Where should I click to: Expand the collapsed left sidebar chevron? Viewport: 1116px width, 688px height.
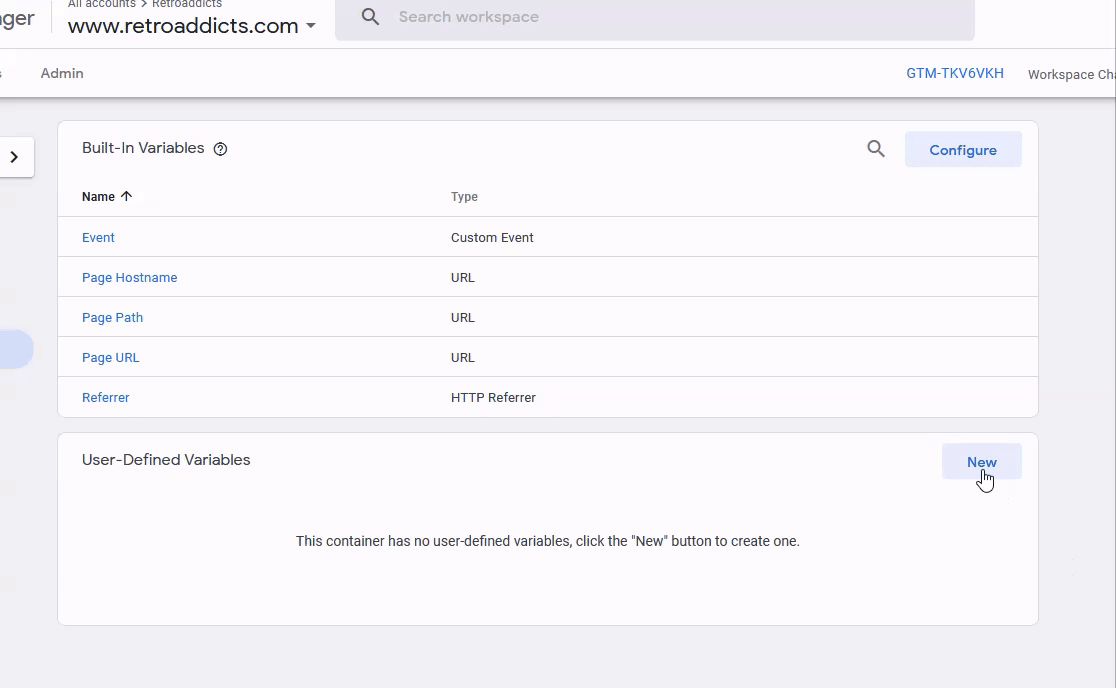pyautogui.click(x=15, y=156)
